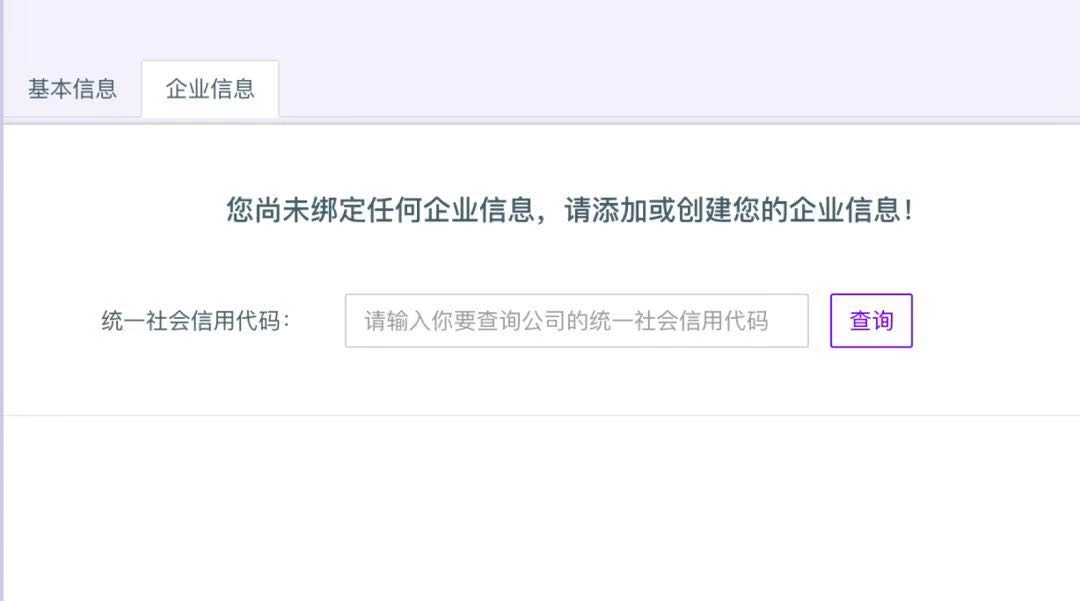Place the cursor in the credit code search box
Screen dimensions: 1080x601
pyautogui.click(x=577, y=321)
